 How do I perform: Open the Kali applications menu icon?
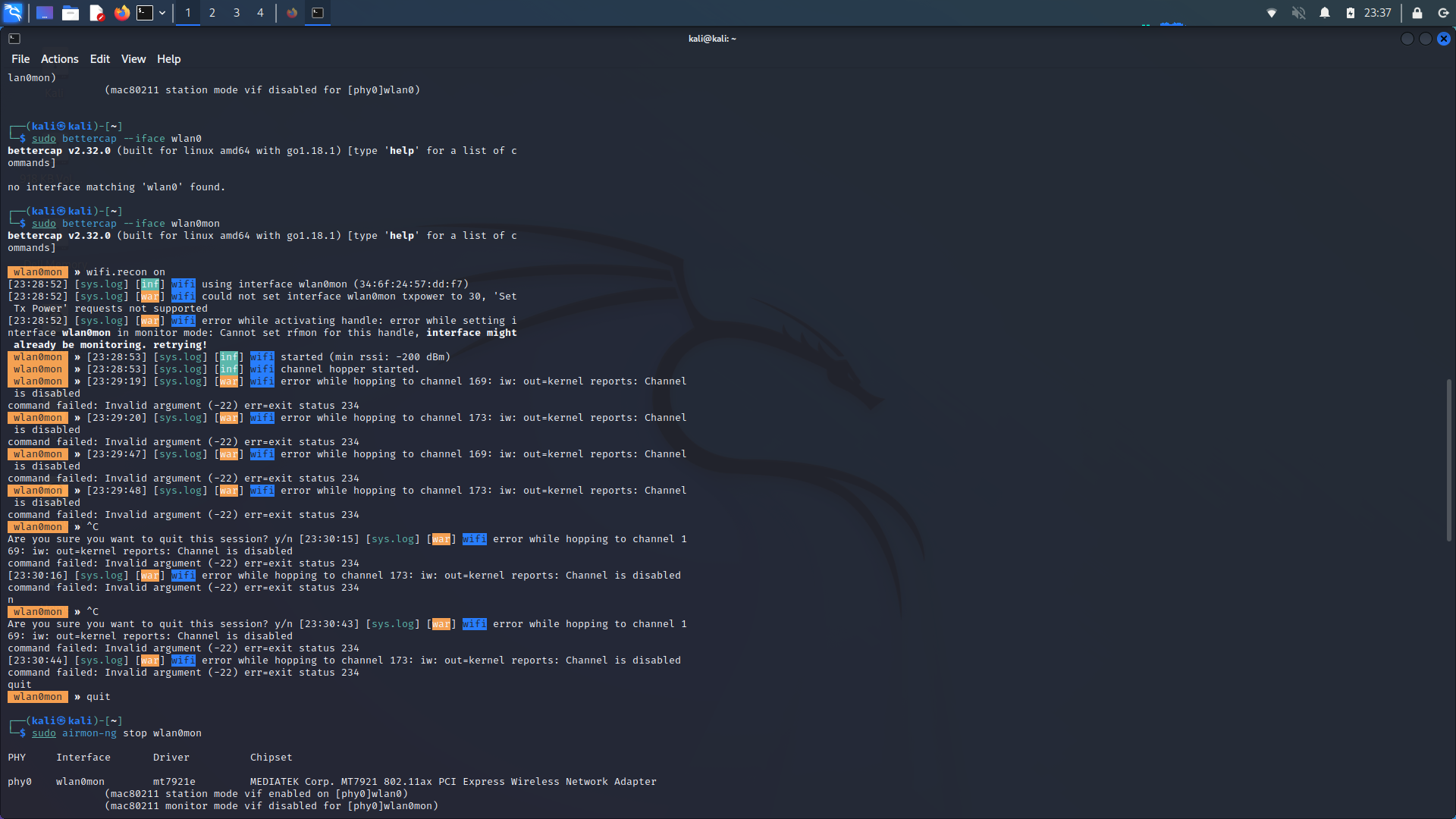point(13,13)
